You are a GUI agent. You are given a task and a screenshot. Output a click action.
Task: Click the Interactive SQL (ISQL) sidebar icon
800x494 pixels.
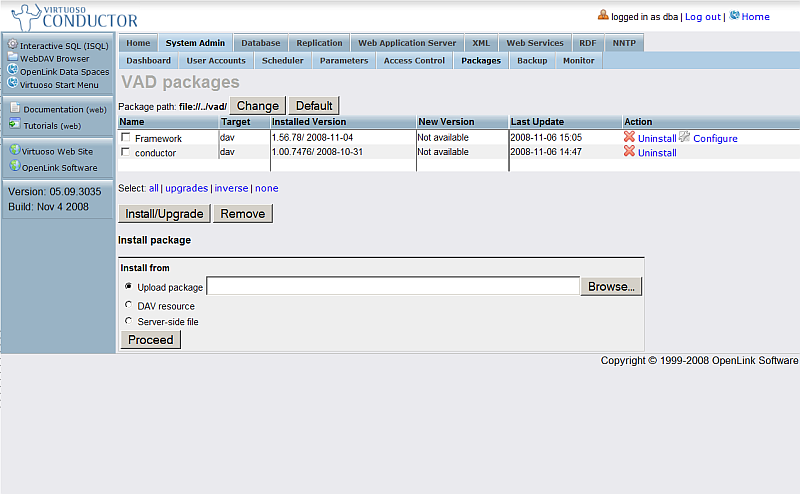point(13,45)
